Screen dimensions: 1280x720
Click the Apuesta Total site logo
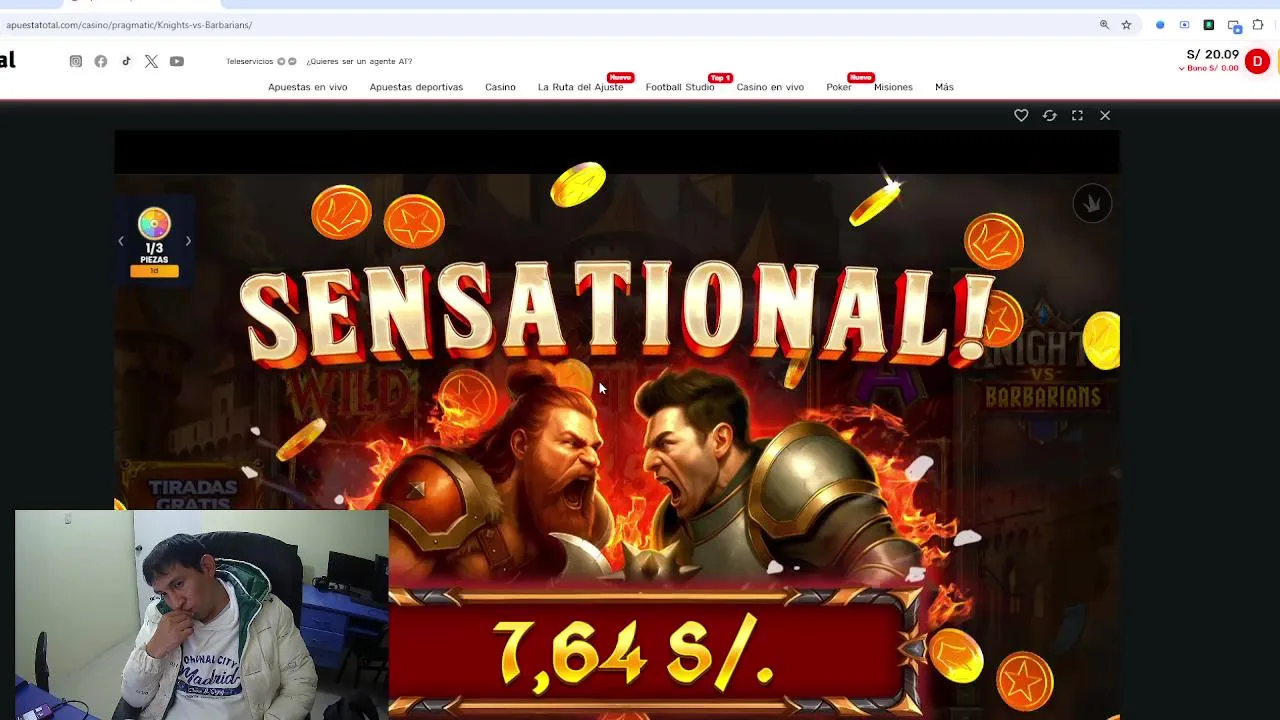point(8,60)
